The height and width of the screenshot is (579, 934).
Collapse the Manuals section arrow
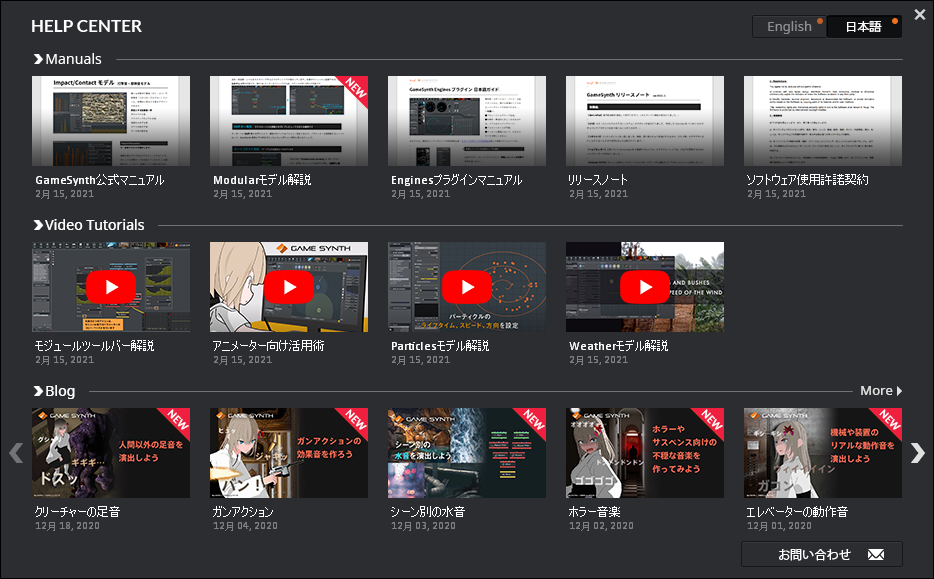(x=38, y=59)
